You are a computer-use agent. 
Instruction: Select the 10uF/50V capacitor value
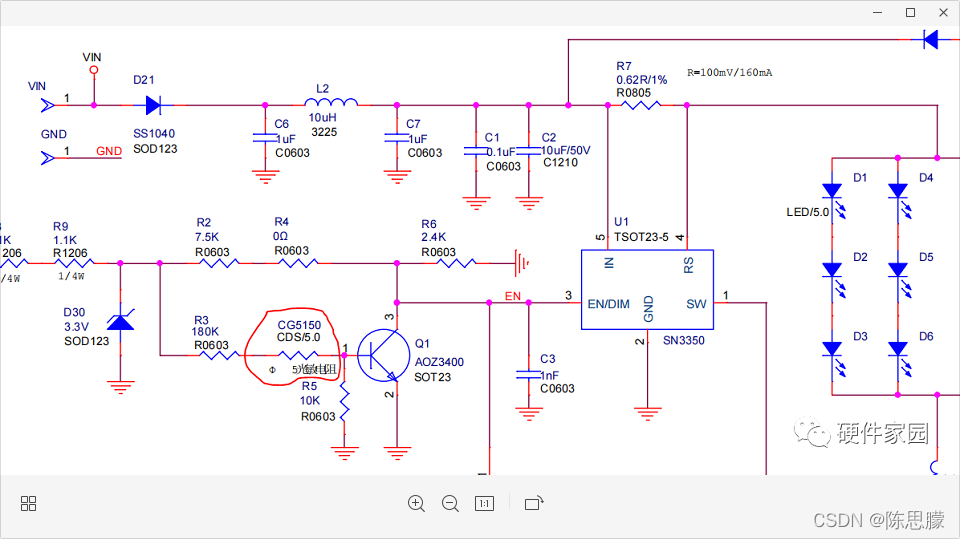tap(566, 150)
